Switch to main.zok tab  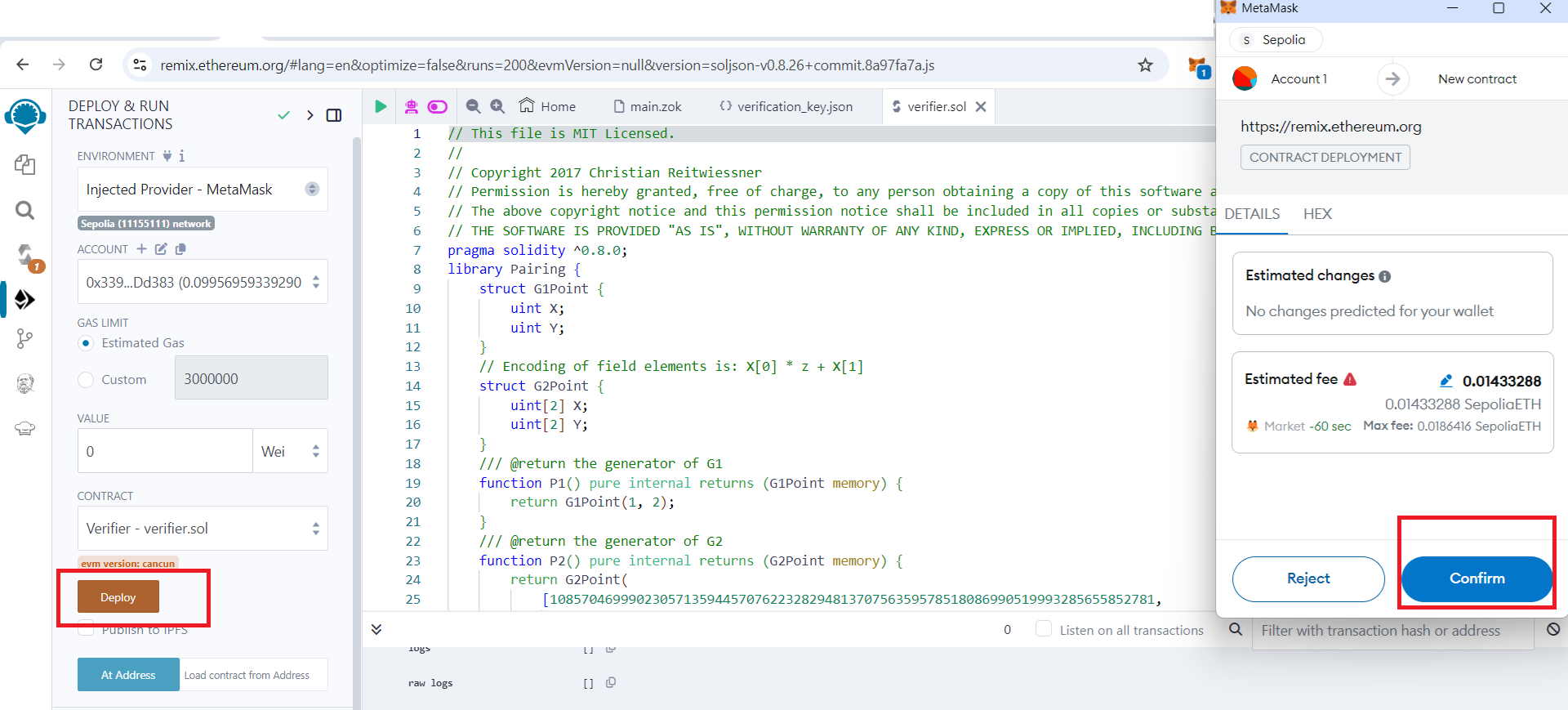pos(648,106)
